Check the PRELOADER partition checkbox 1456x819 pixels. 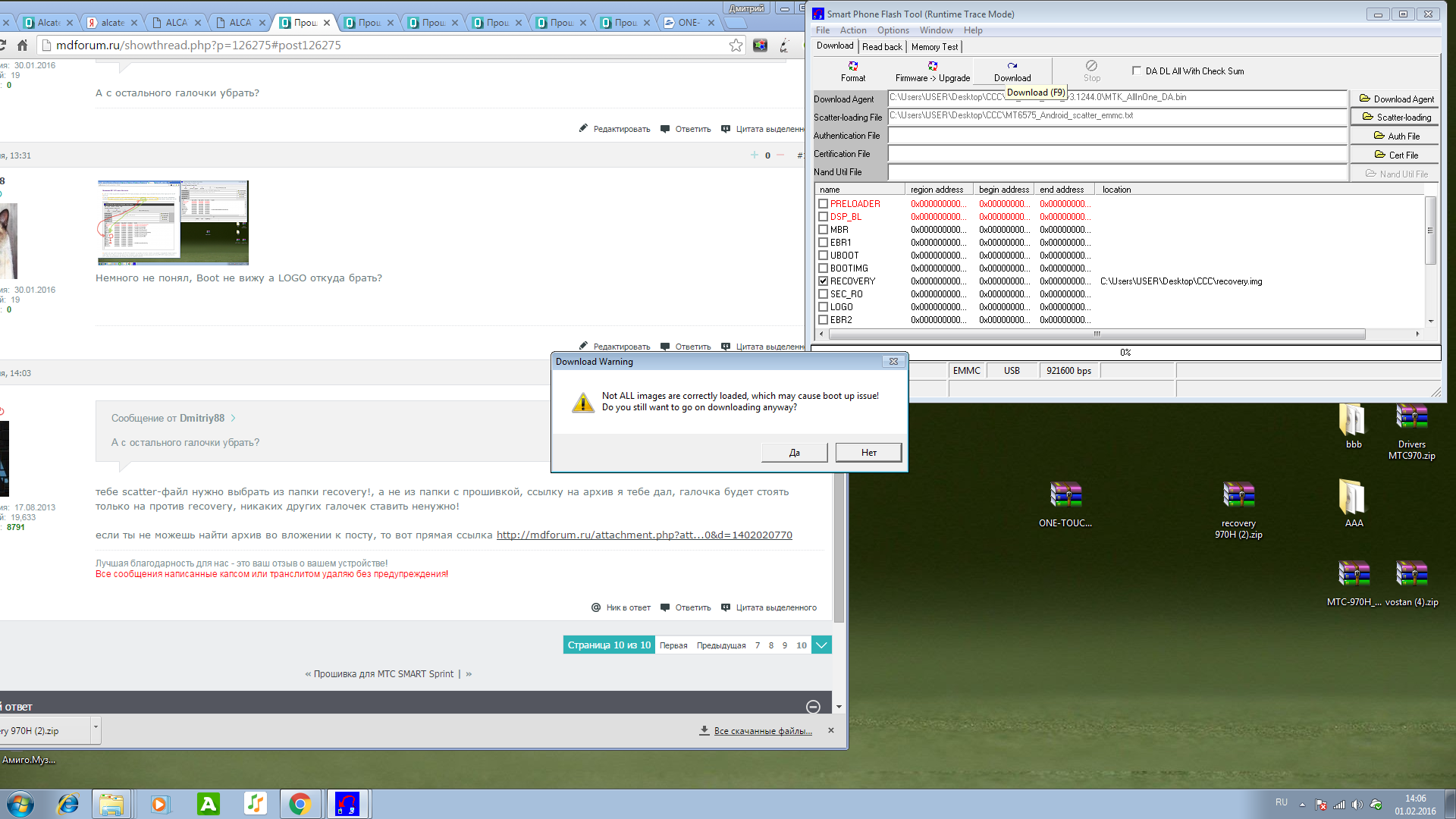(823, 204)
